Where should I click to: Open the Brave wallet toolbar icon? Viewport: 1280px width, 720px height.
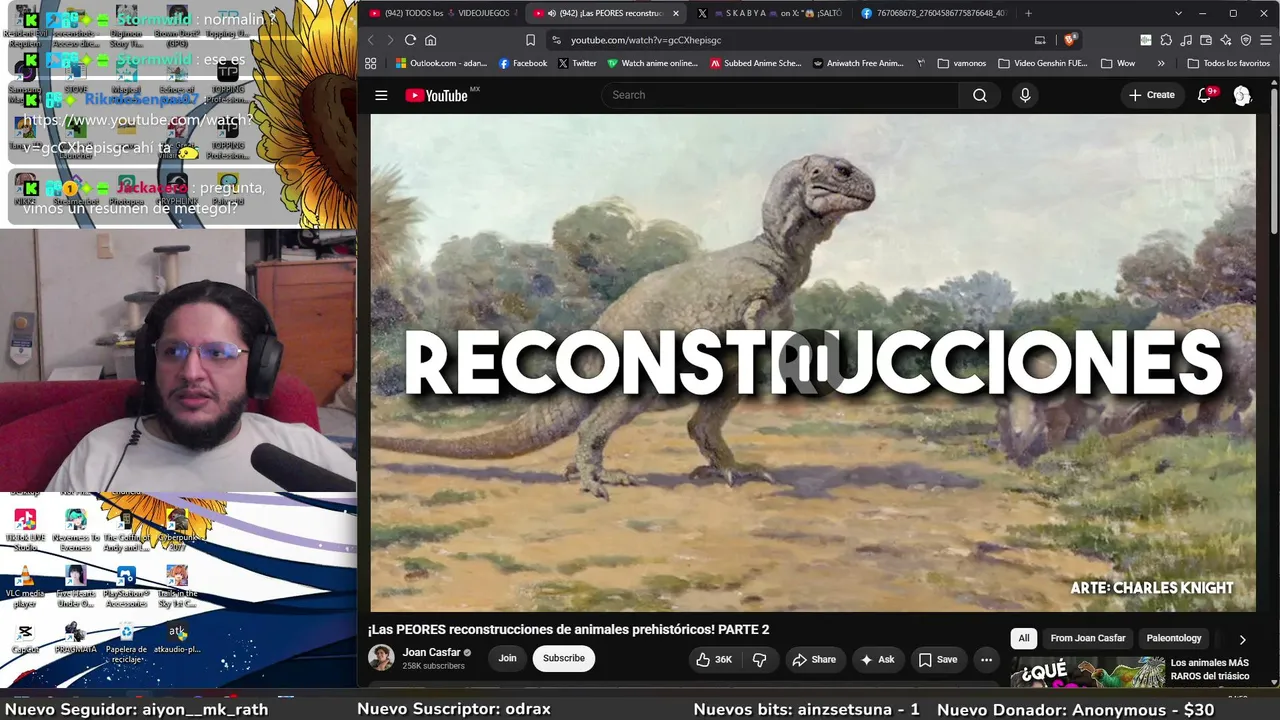click(x=1205, y=40)
